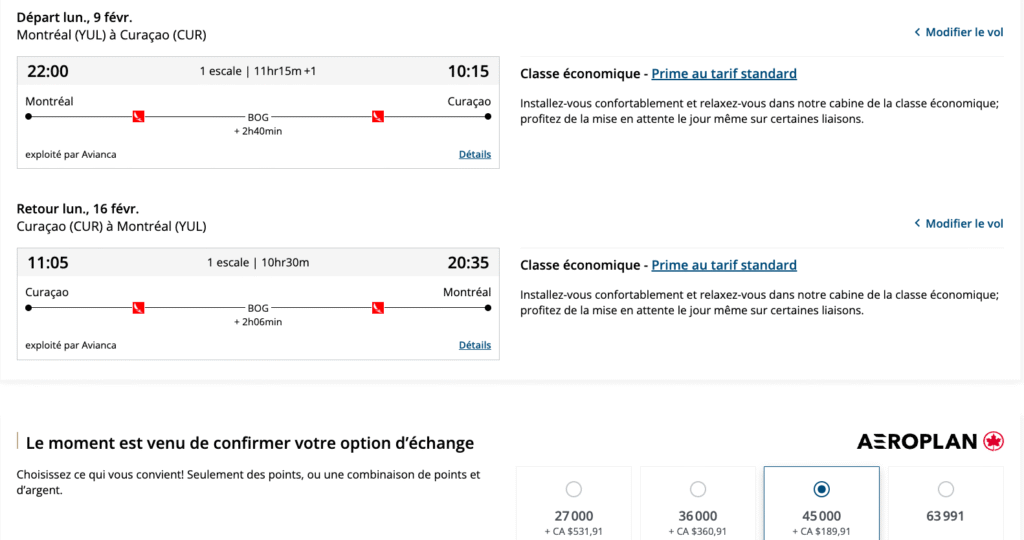The width and height of the screenshot is (1024, 540).
Task: Click Modifier le vol for departure flight
Action: tap(964, 32)
